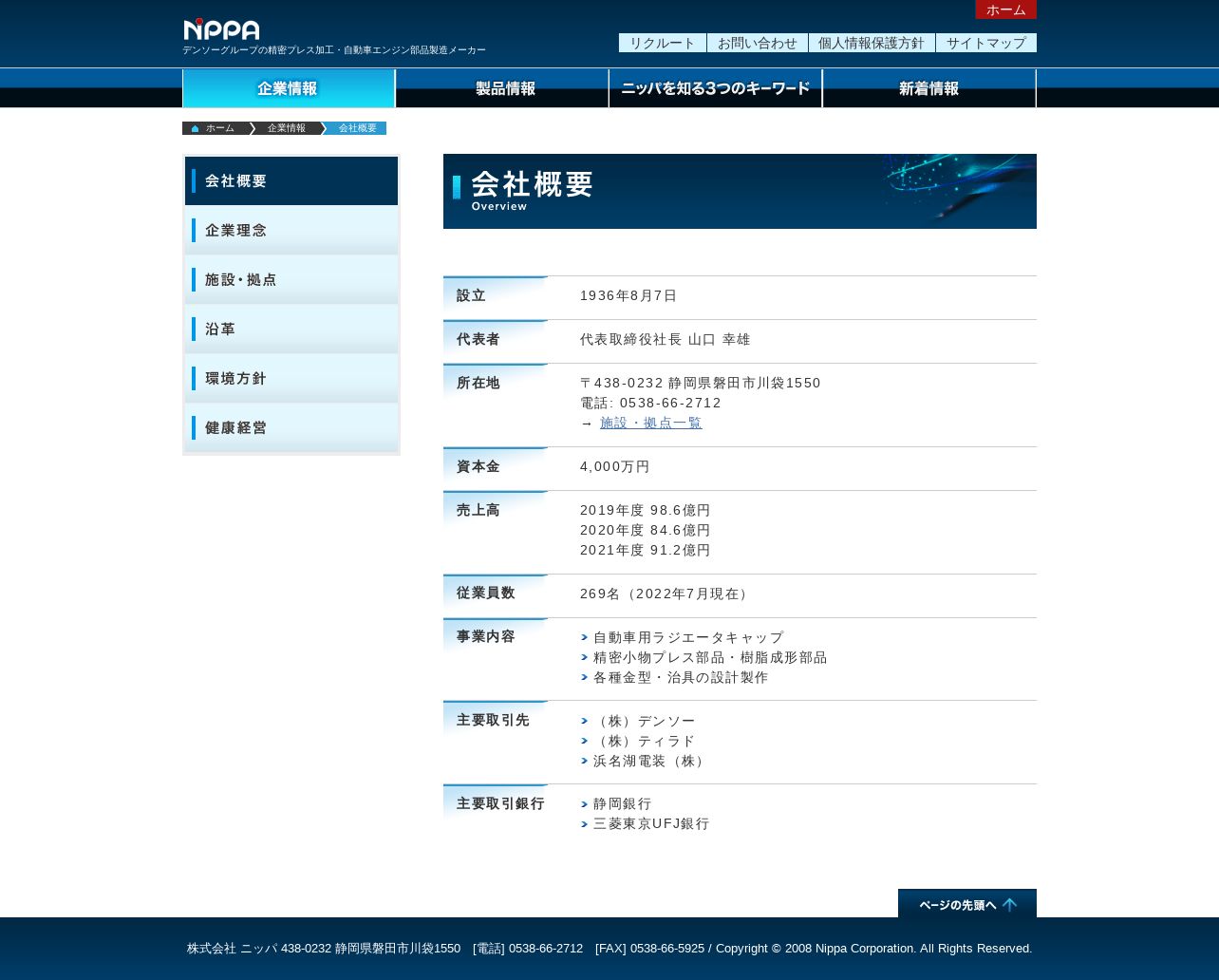Viewport: 1219px width, 980px height.
Task: Click the 資本金 row label
Action: click(x=478, y=466)
